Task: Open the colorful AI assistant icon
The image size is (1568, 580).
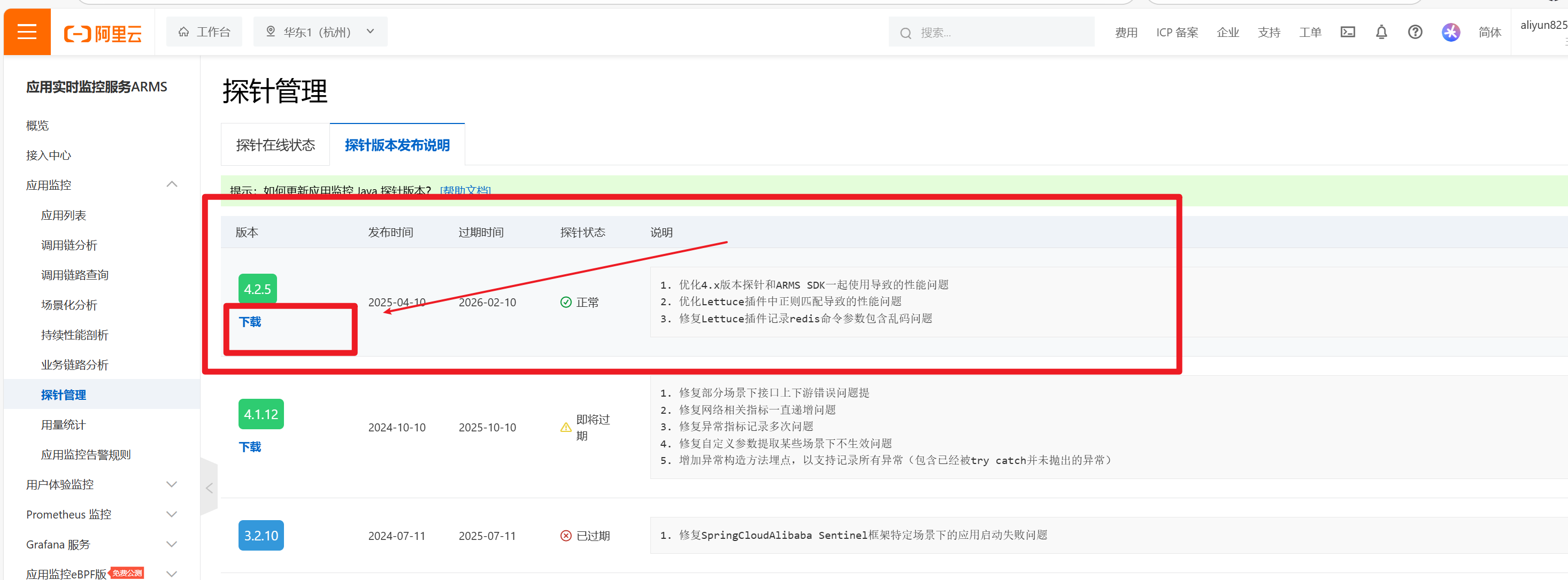Action: tap(1450, 32)
